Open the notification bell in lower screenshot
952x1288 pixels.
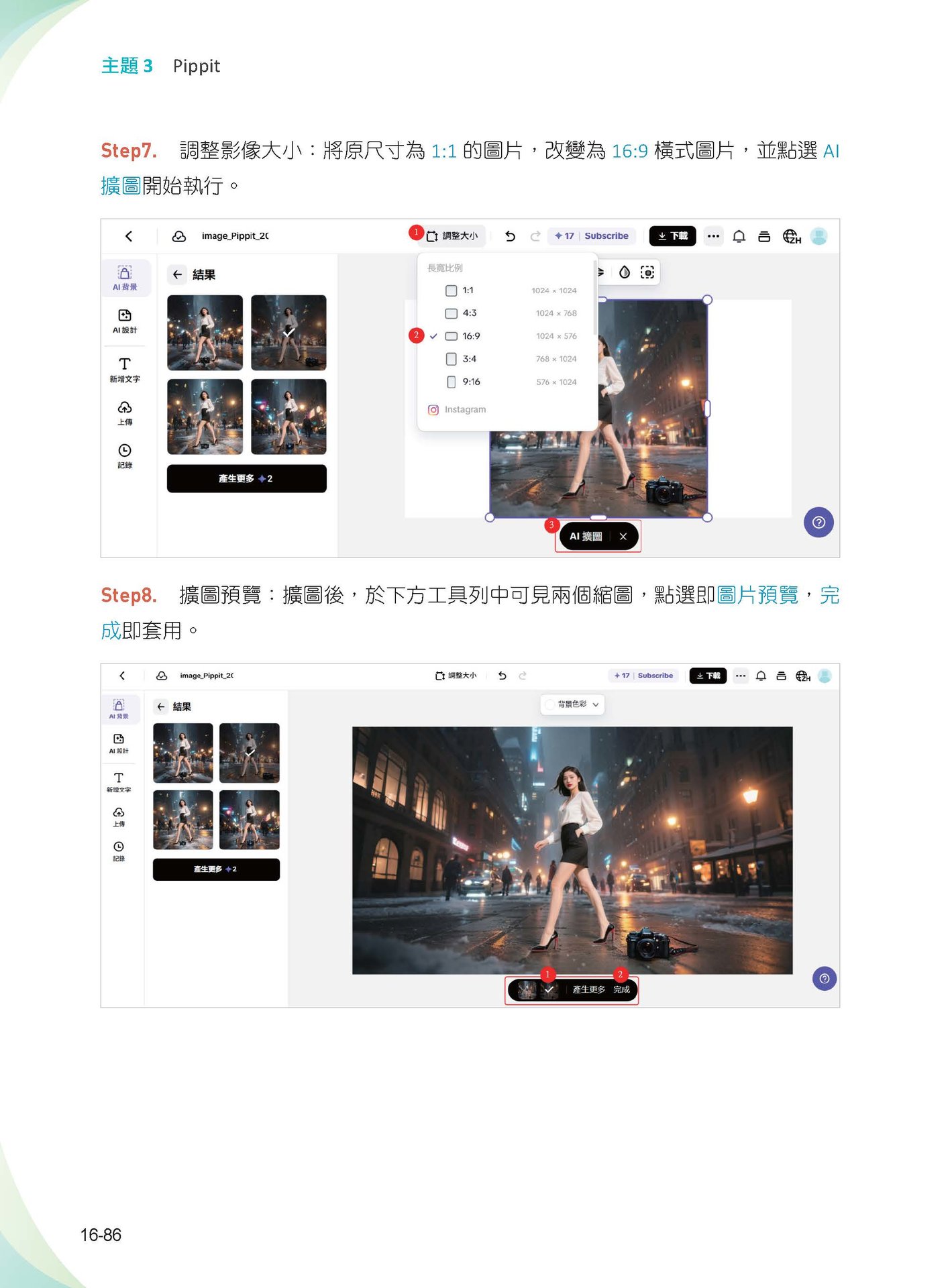[761, 676]
